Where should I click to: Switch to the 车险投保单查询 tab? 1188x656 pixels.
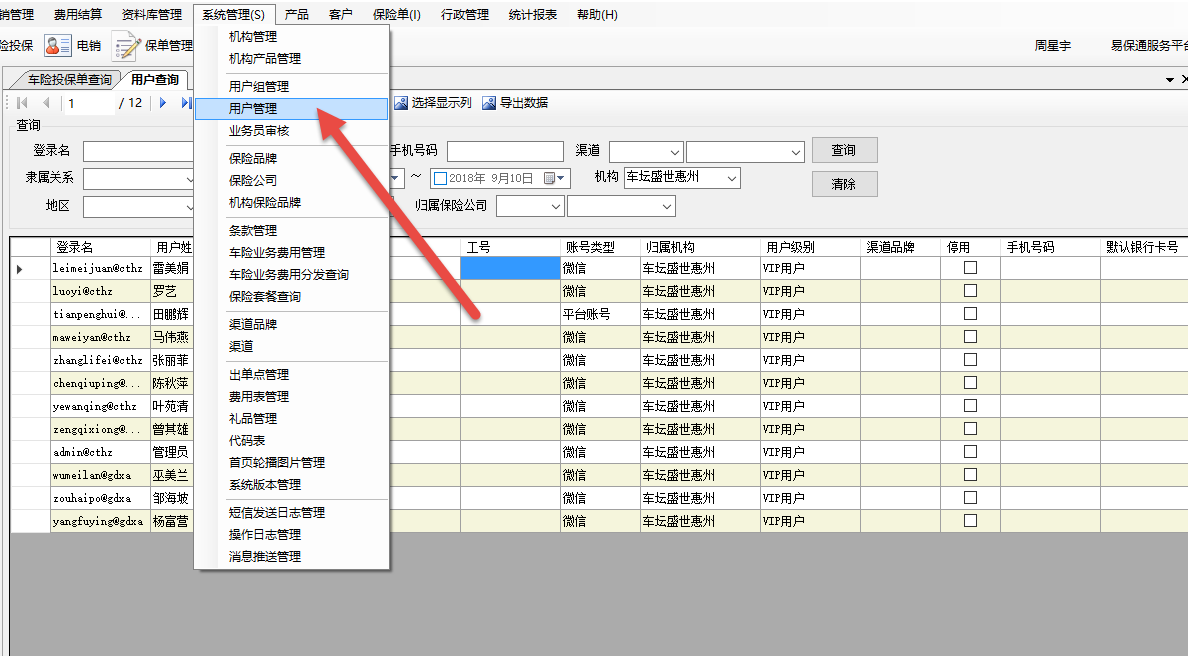point(68,80)
